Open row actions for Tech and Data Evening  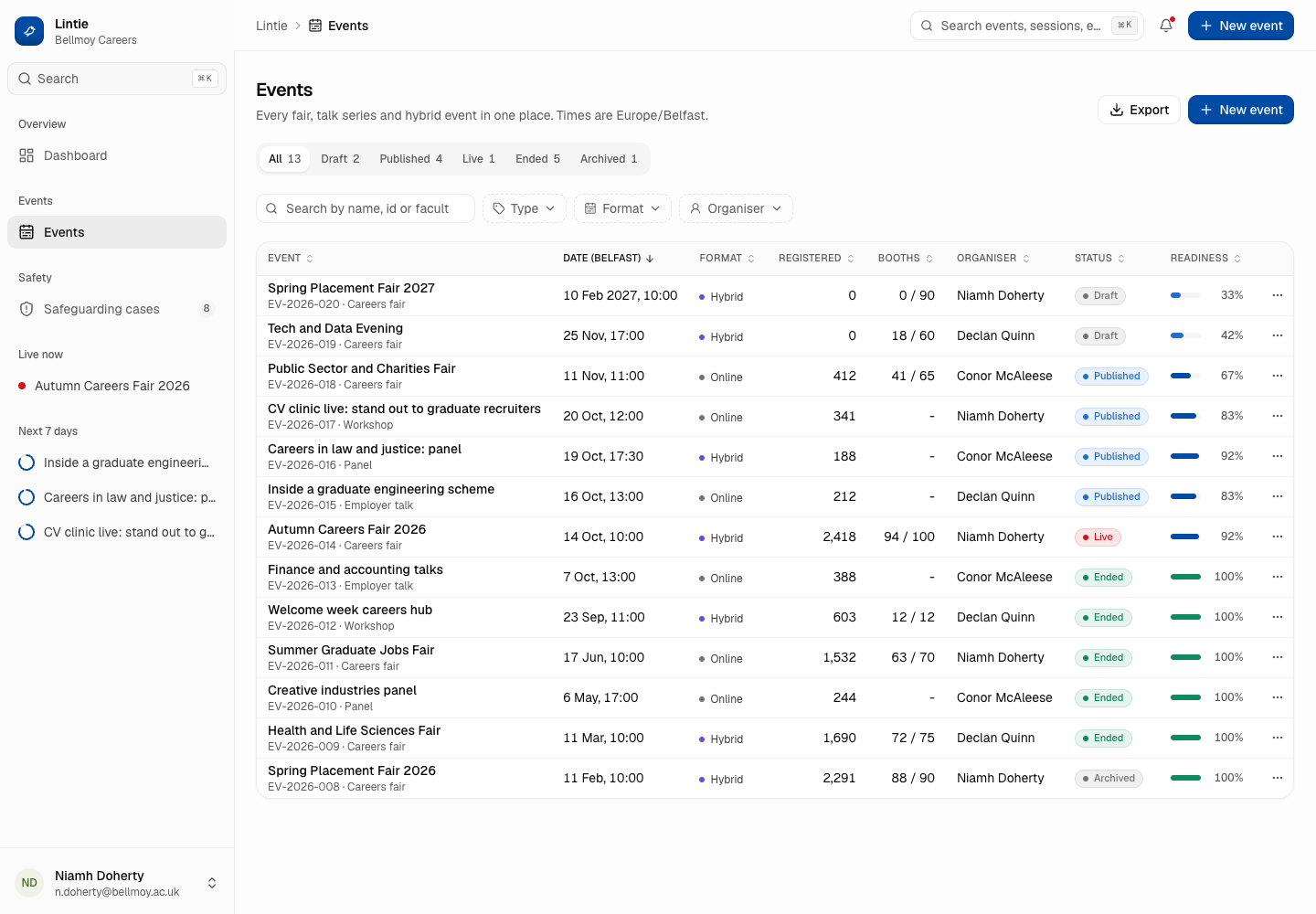click(1278, 335)
